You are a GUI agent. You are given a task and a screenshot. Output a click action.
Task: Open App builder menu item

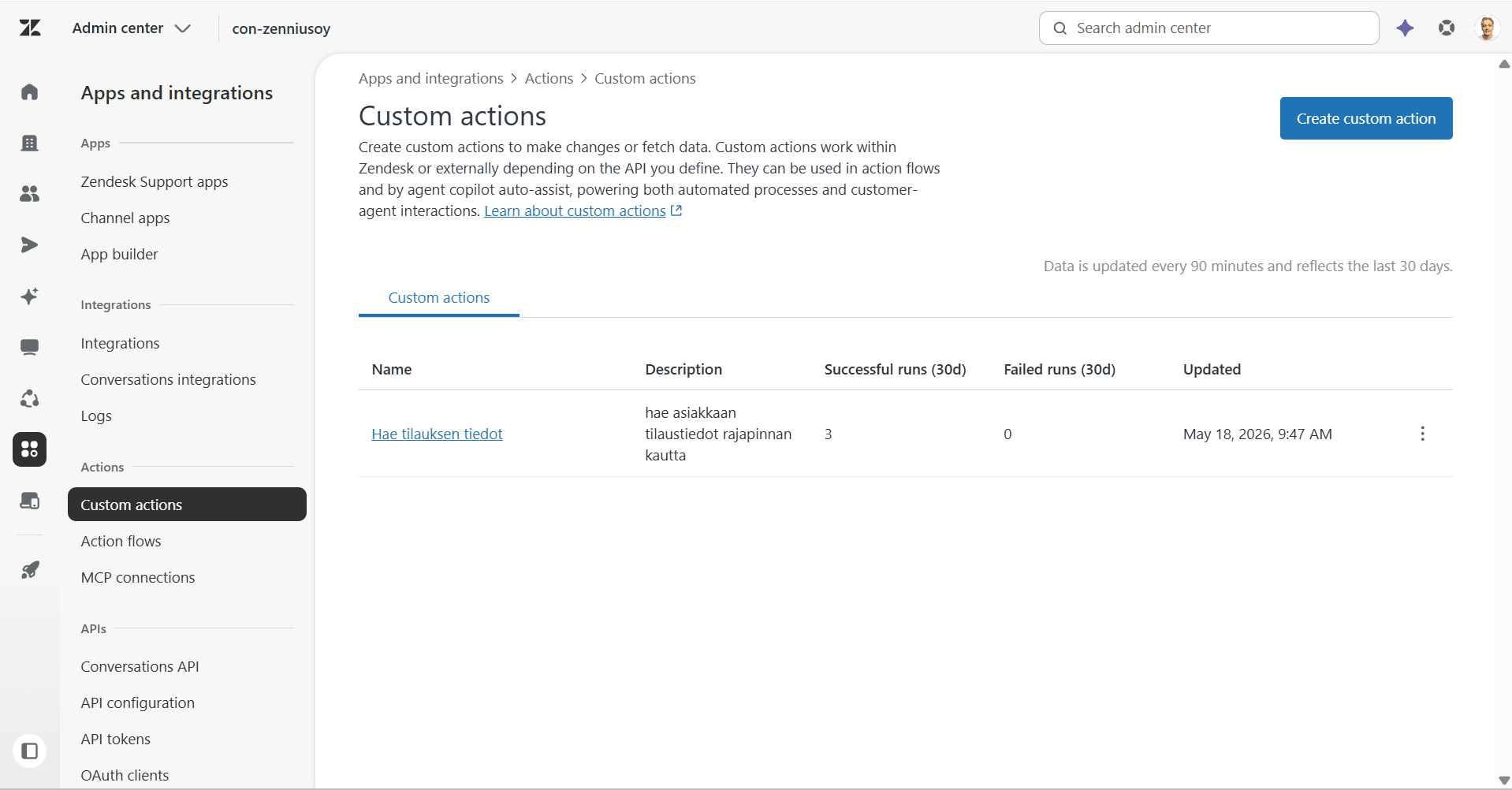(119, 255)
